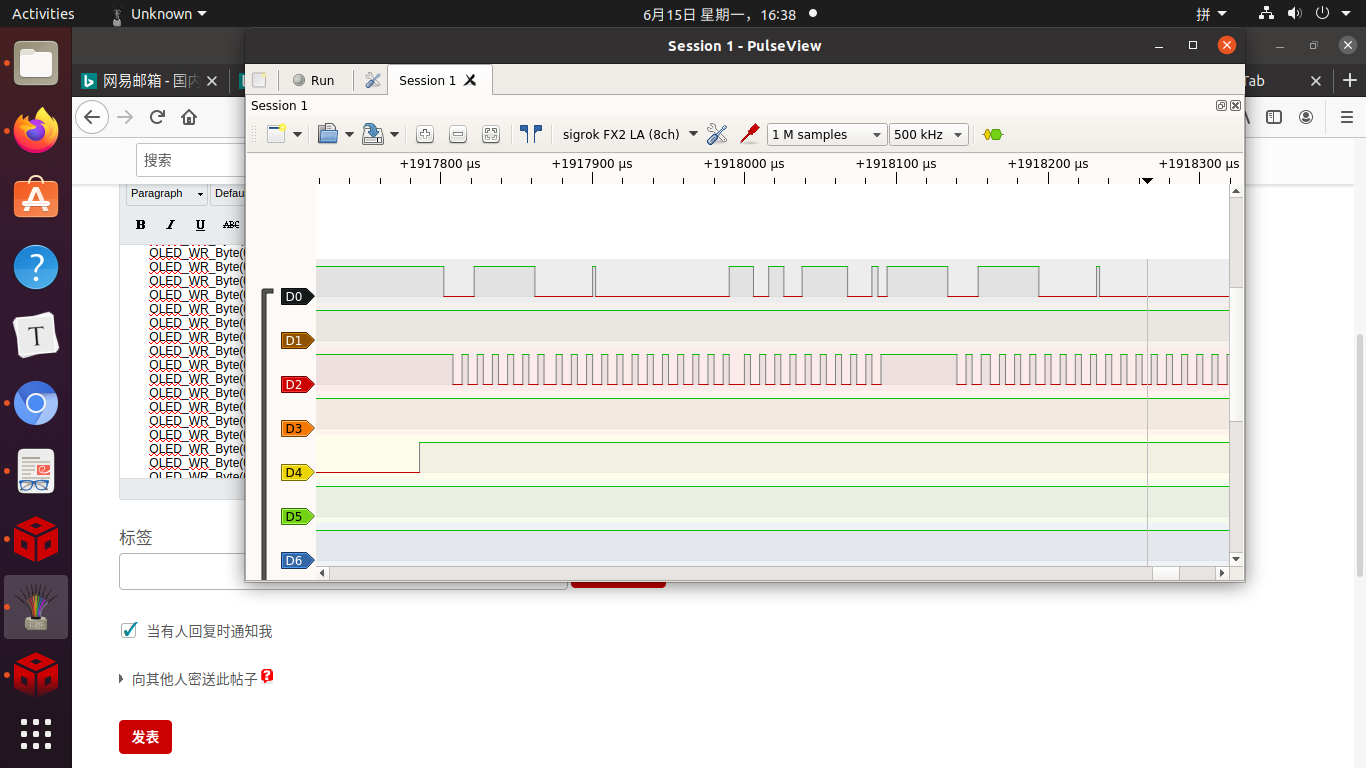Screen dimensions: 1366x768
Task: Go forward in the Firefox browser
Action: pos(125,117)
